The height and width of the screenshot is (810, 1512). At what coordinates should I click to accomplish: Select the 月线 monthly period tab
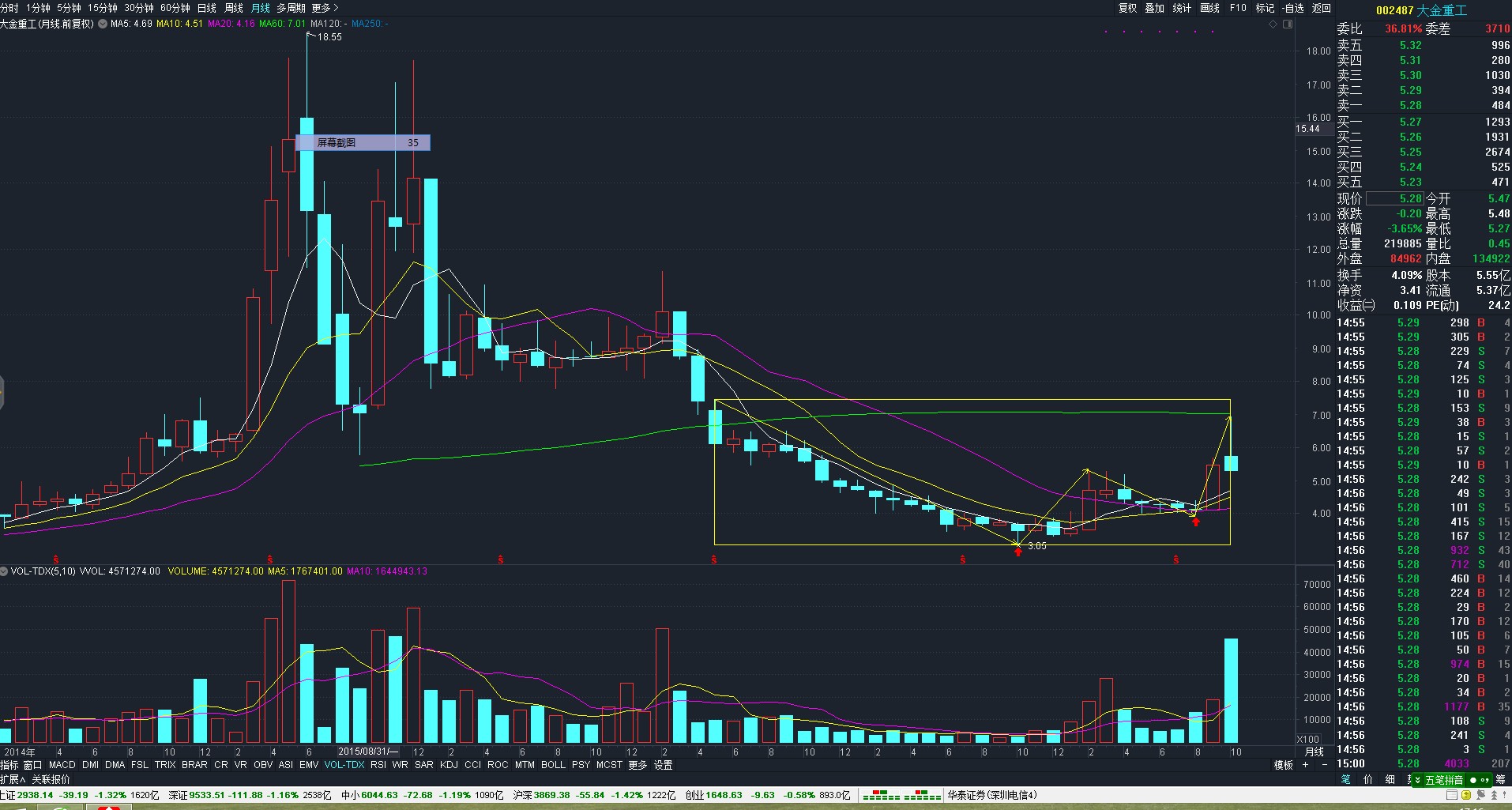(261, 8)
